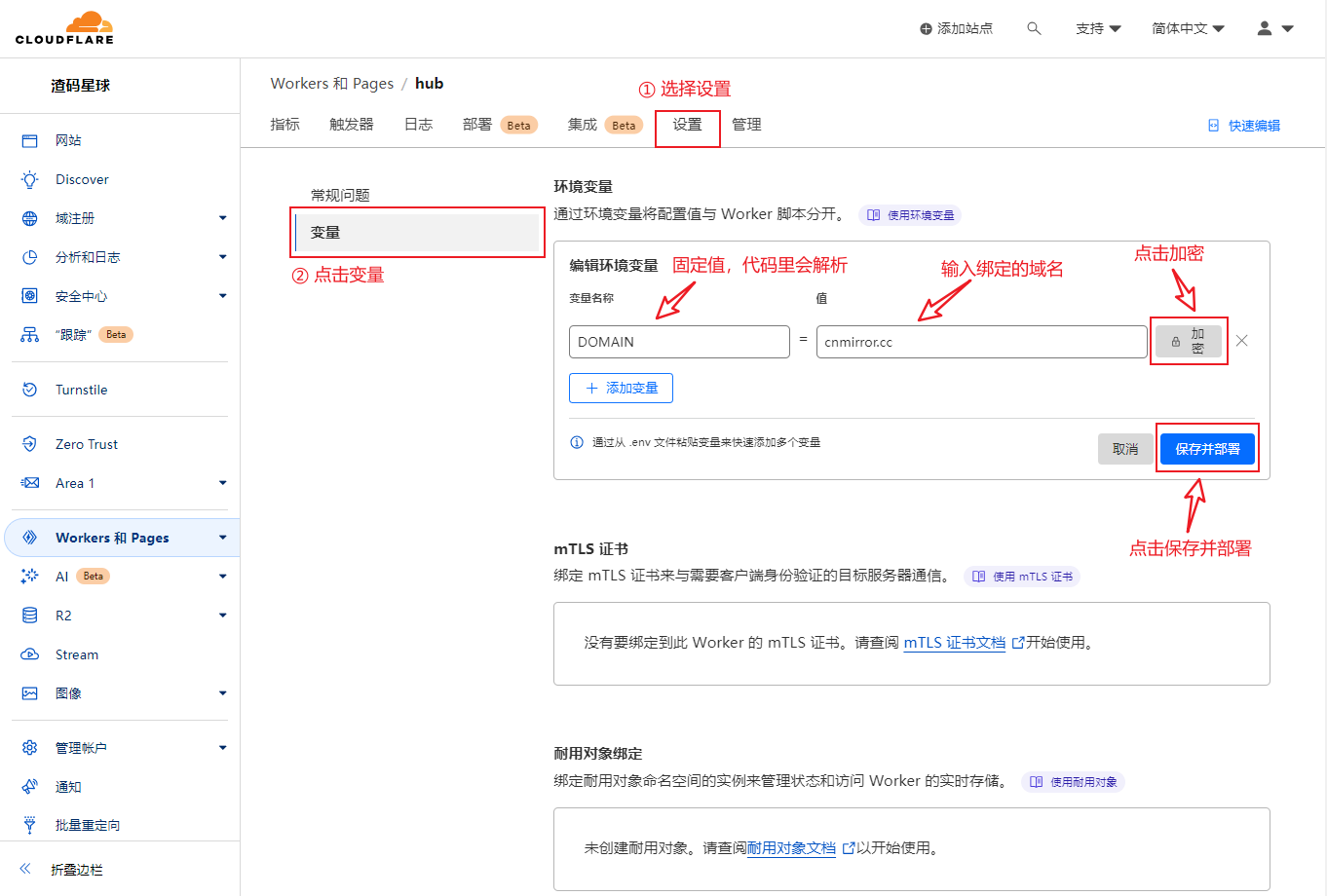Open the 管理 tab

coord(746,125)
